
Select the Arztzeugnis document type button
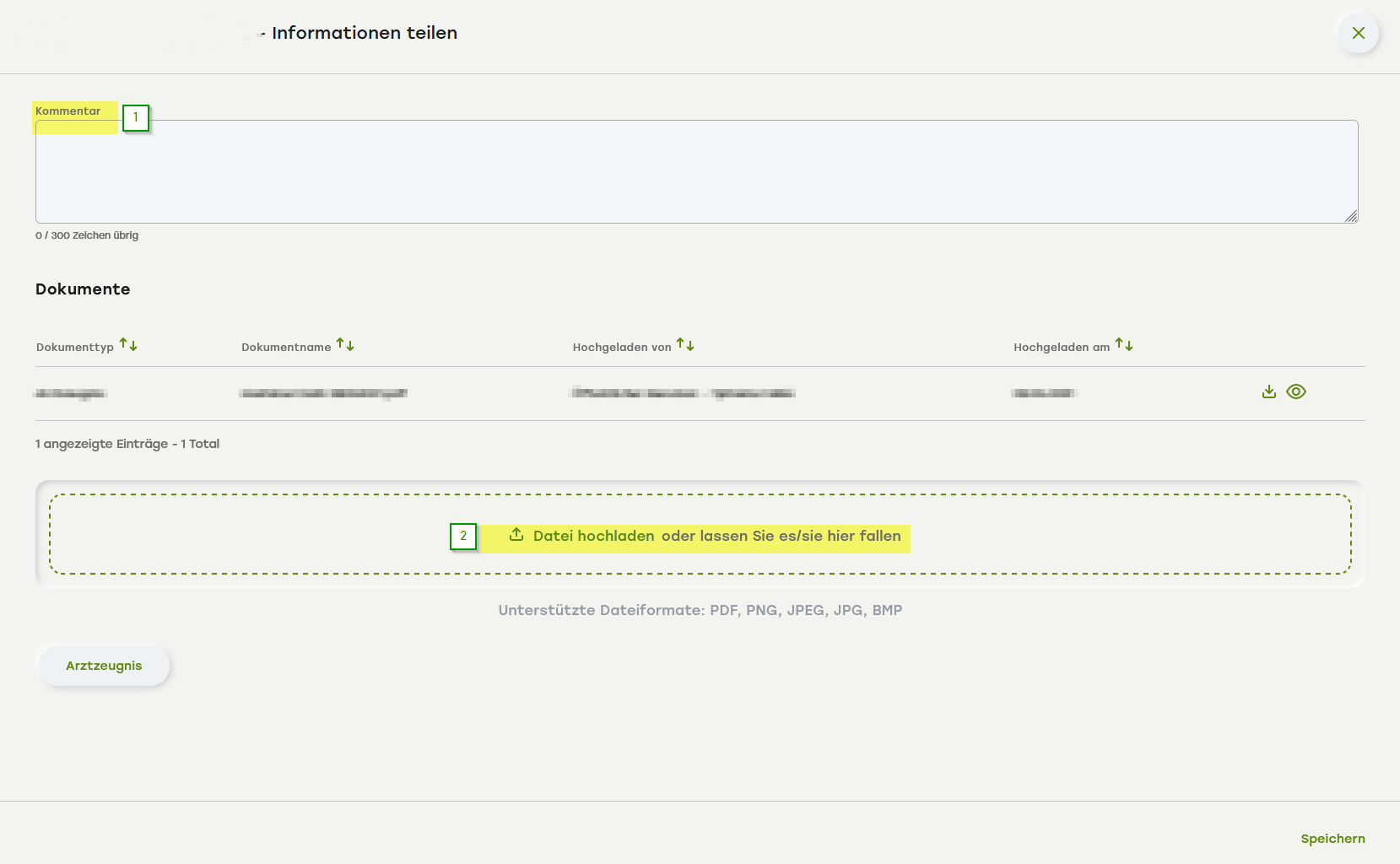pos(104,666)
